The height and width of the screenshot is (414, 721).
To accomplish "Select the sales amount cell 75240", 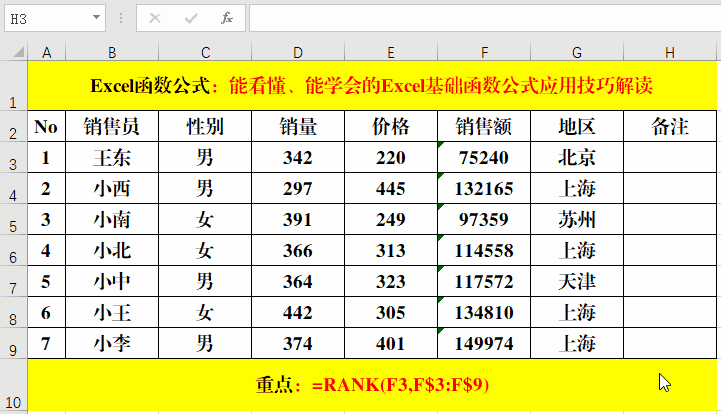I will [484, 157].
